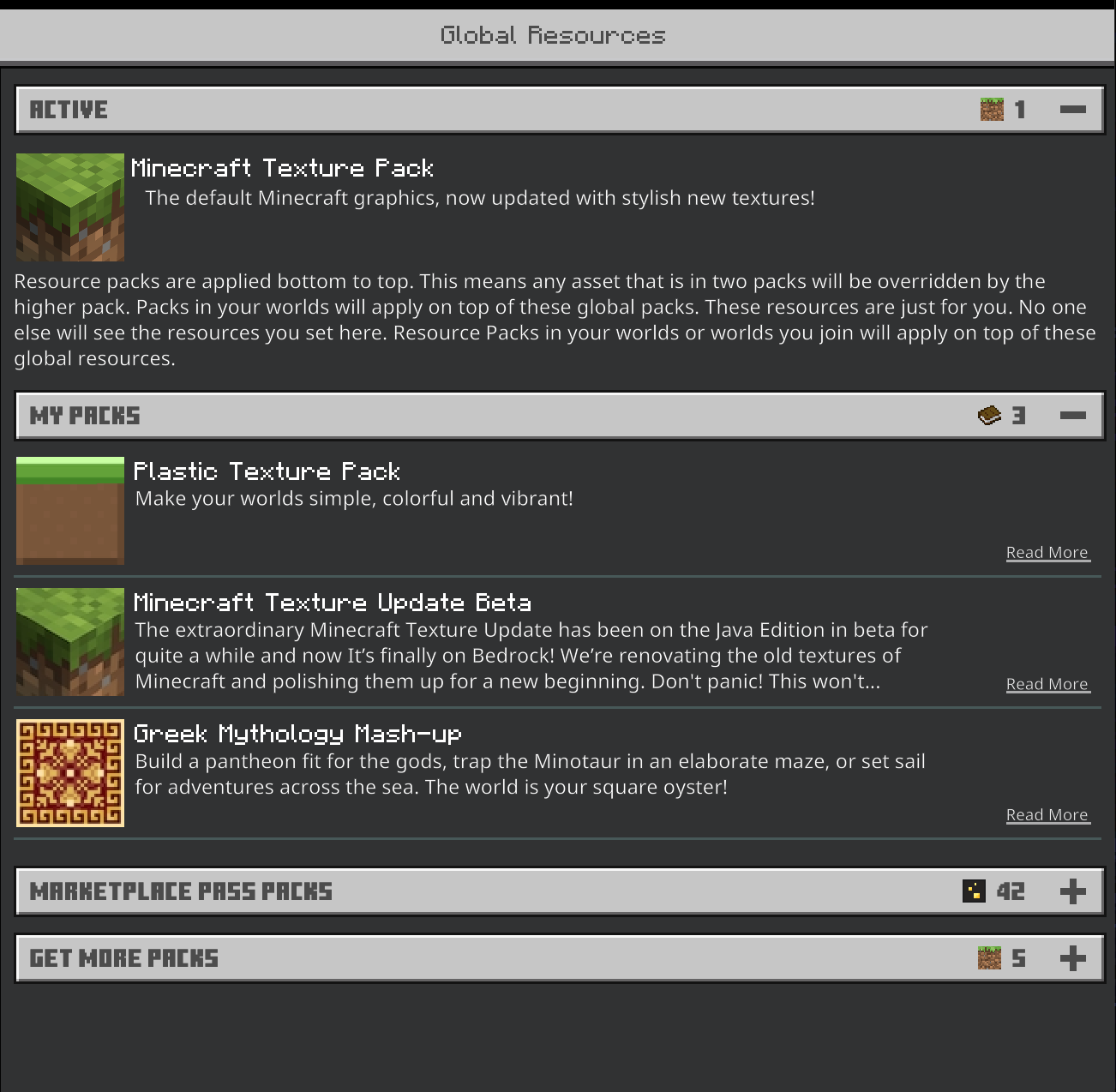The height and width of the screenshot is (1092, 1116).
Task: Expand the Marketplace Pass Packs section
Action: point(1072,891)
